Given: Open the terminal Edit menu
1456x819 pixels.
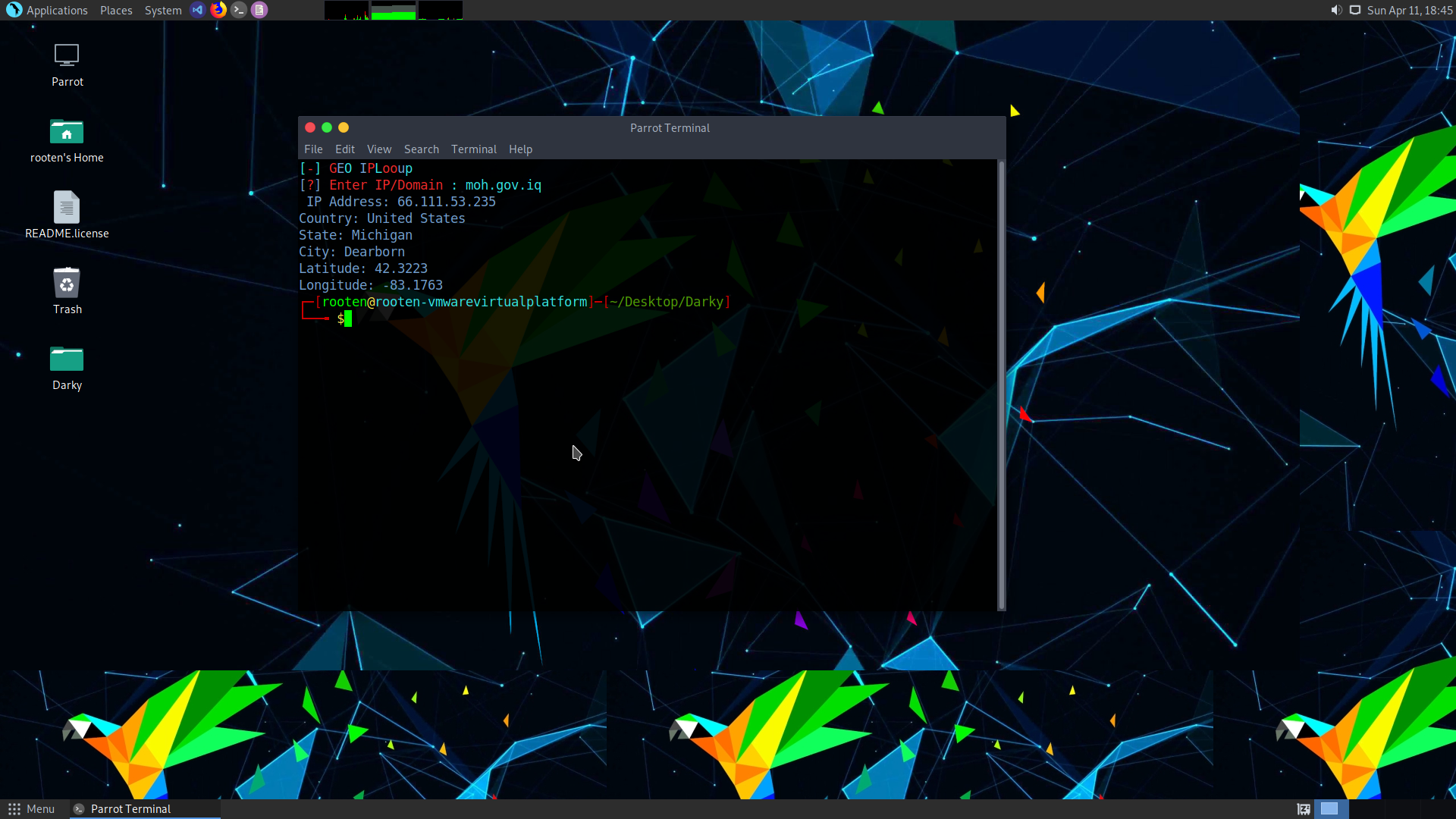Looking at the screenshot, I should click(345, 149).
